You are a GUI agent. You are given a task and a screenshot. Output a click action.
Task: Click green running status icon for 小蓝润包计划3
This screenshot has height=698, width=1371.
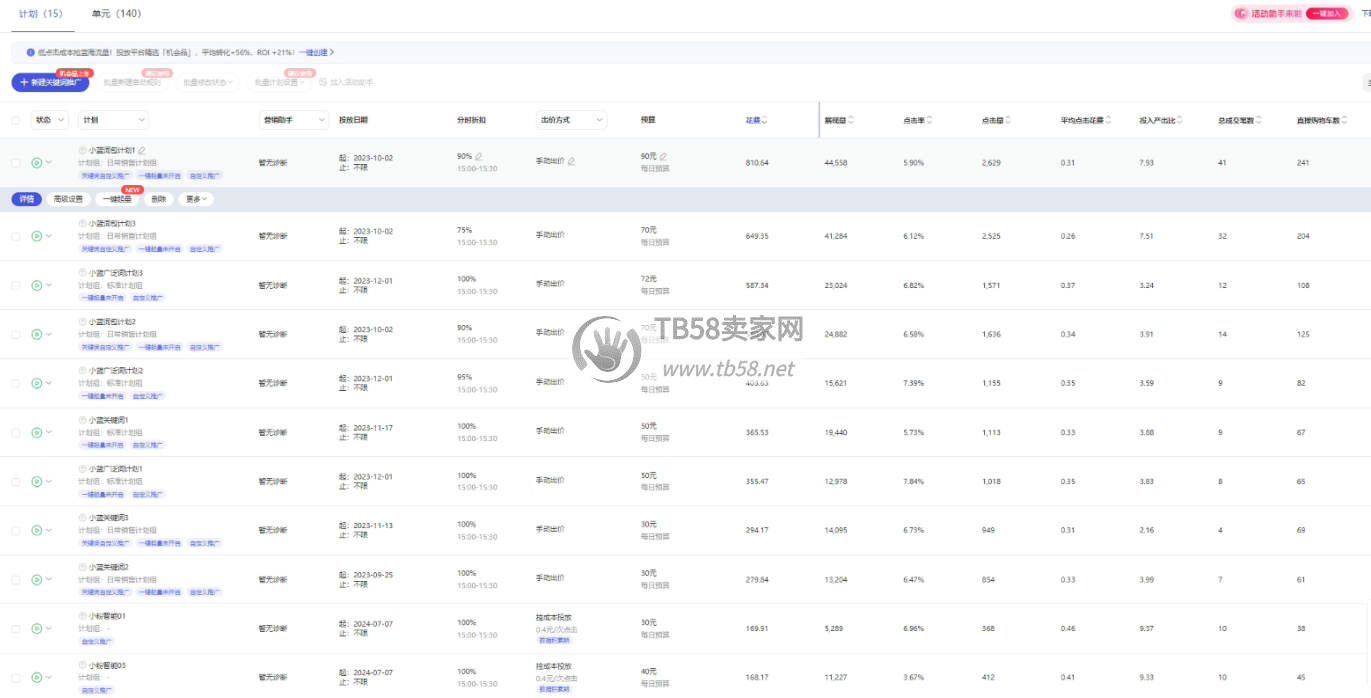36,236
